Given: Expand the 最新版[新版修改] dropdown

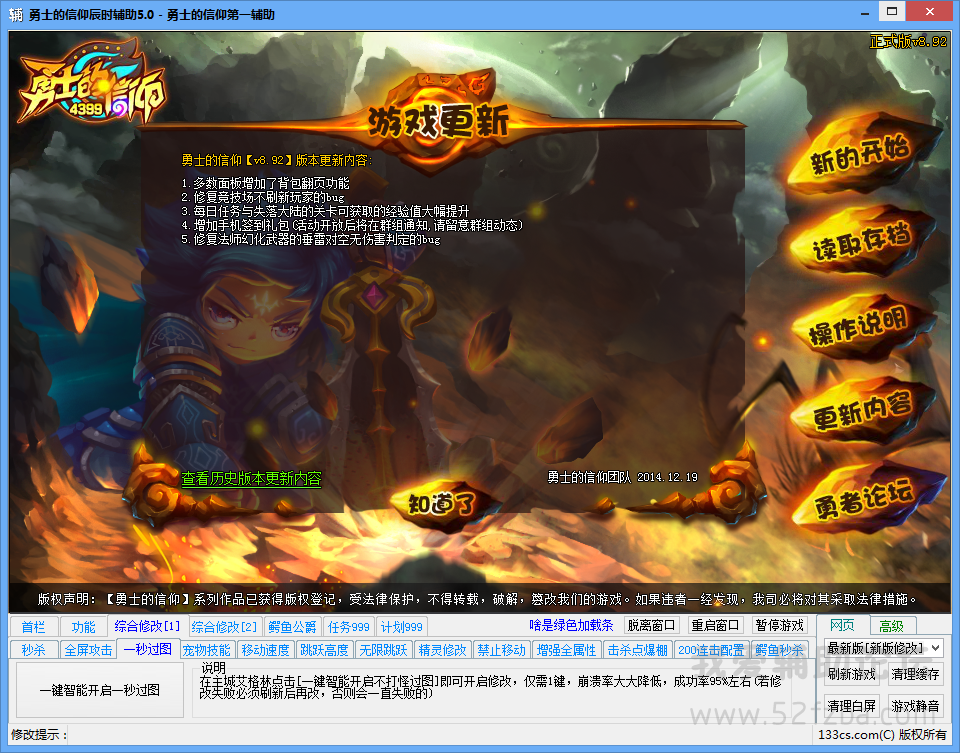Looking at the screenshot, I should tap(883, 648).
